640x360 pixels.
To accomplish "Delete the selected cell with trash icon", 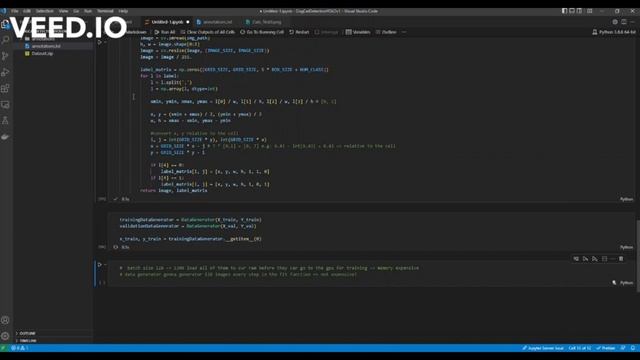I will [x=621, y=259].
